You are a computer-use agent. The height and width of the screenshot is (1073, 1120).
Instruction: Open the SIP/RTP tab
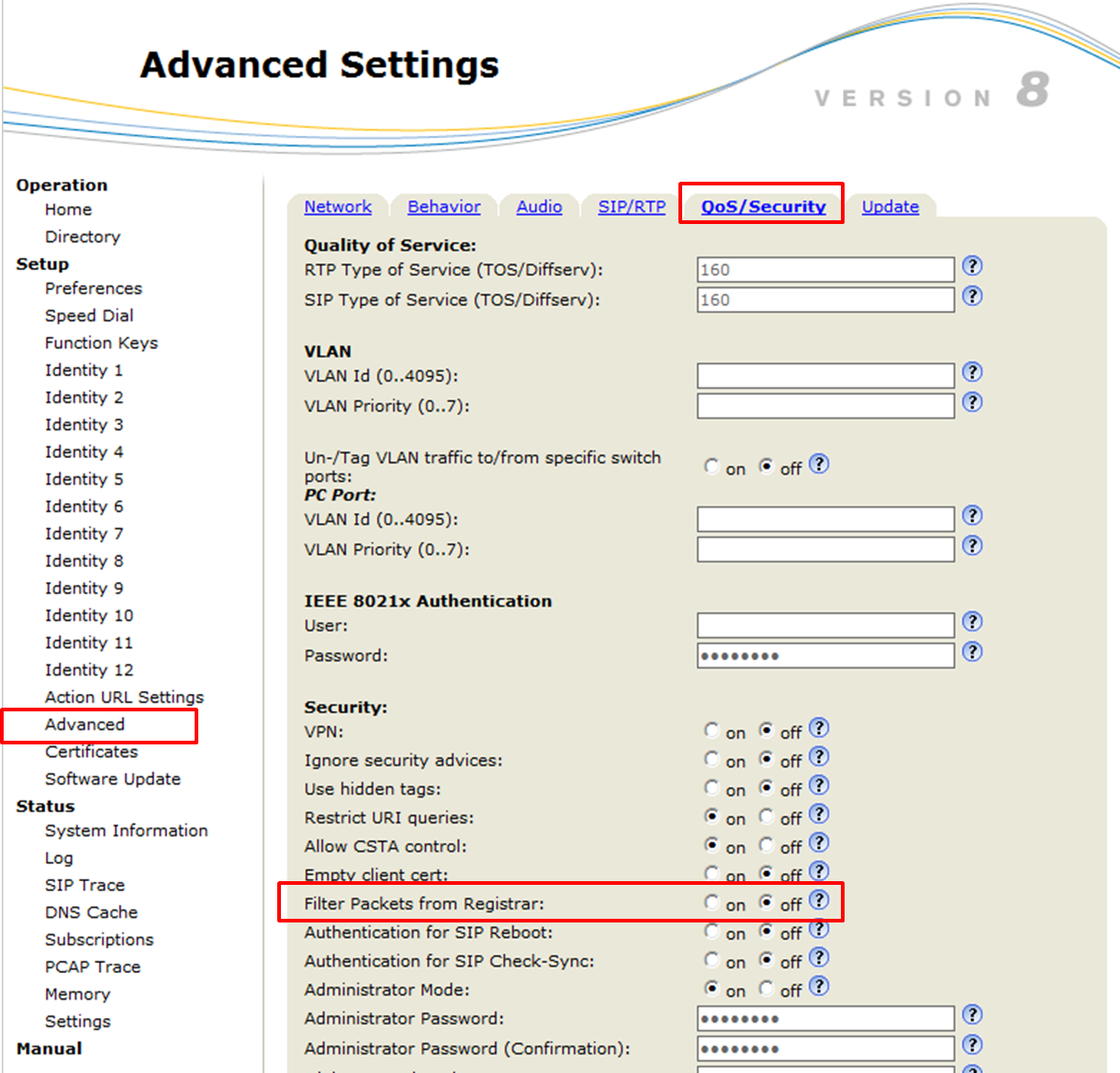632,207
